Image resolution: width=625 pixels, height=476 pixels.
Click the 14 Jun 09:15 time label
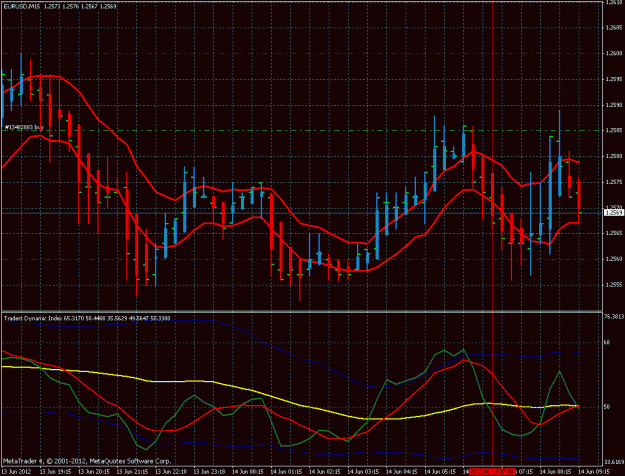pyautogui.click(x=594, y=472)
